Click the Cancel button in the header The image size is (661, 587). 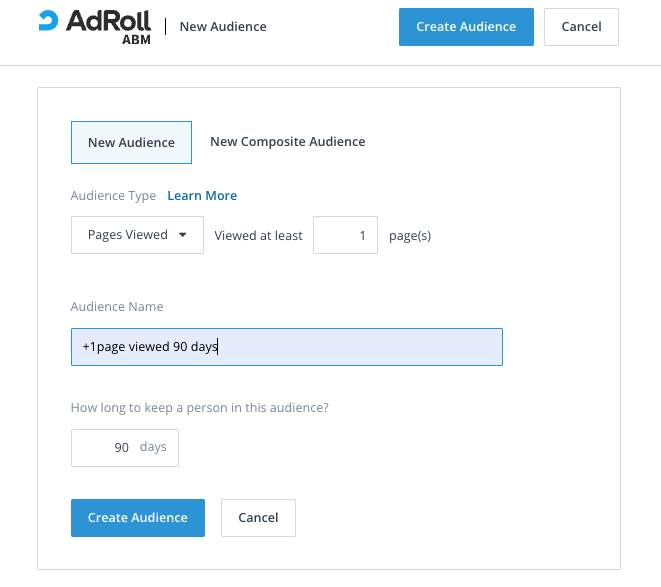(581, 27)
